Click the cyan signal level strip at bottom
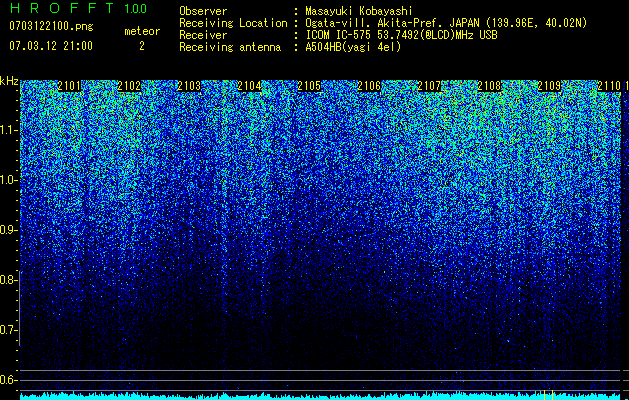Viewport: 629px width, 400px height. 321,396
